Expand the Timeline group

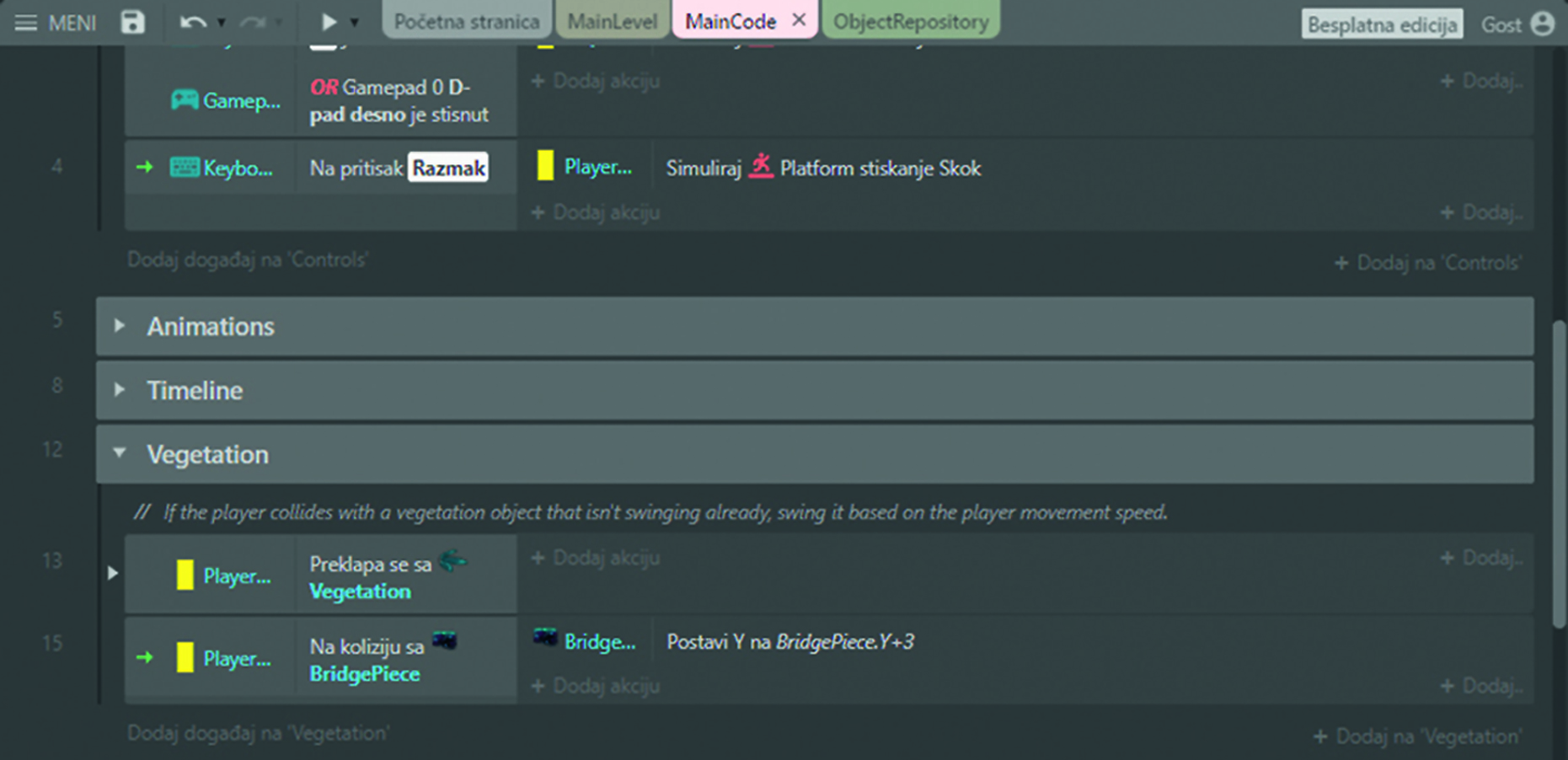[x=119, y=389]
